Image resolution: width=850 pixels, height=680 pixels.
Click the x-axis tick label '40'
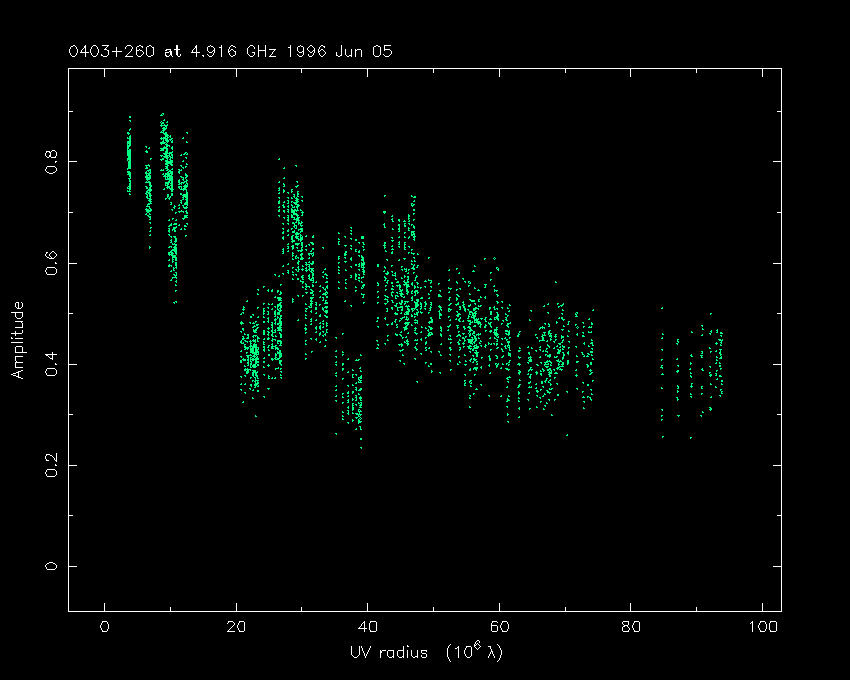[368, 628]
